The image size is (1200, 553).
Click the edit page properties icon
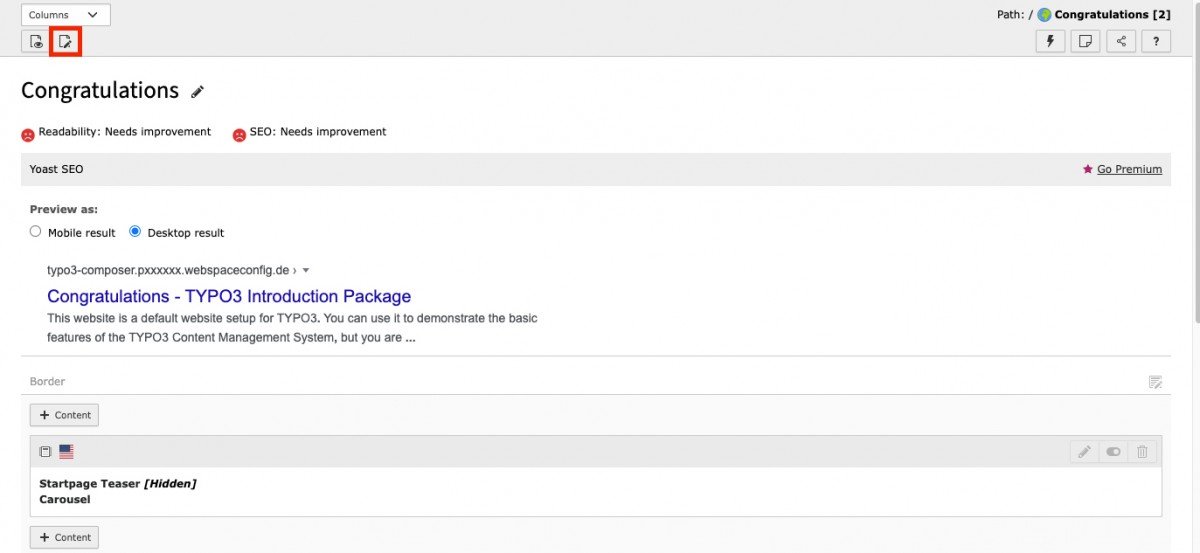point(65,42)
